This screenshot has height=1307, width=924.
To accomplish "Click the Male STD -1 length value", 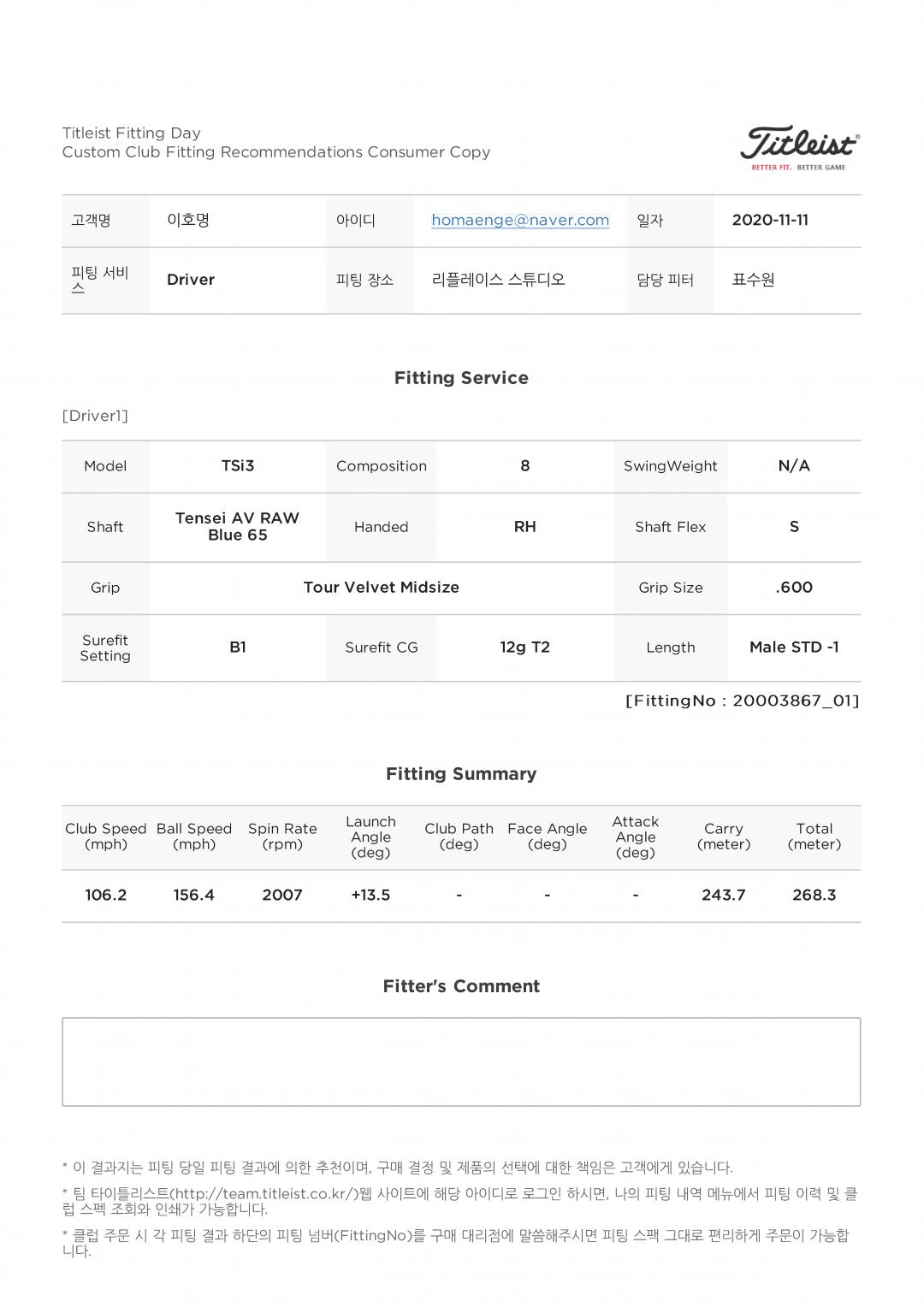I will click(794, 648).
